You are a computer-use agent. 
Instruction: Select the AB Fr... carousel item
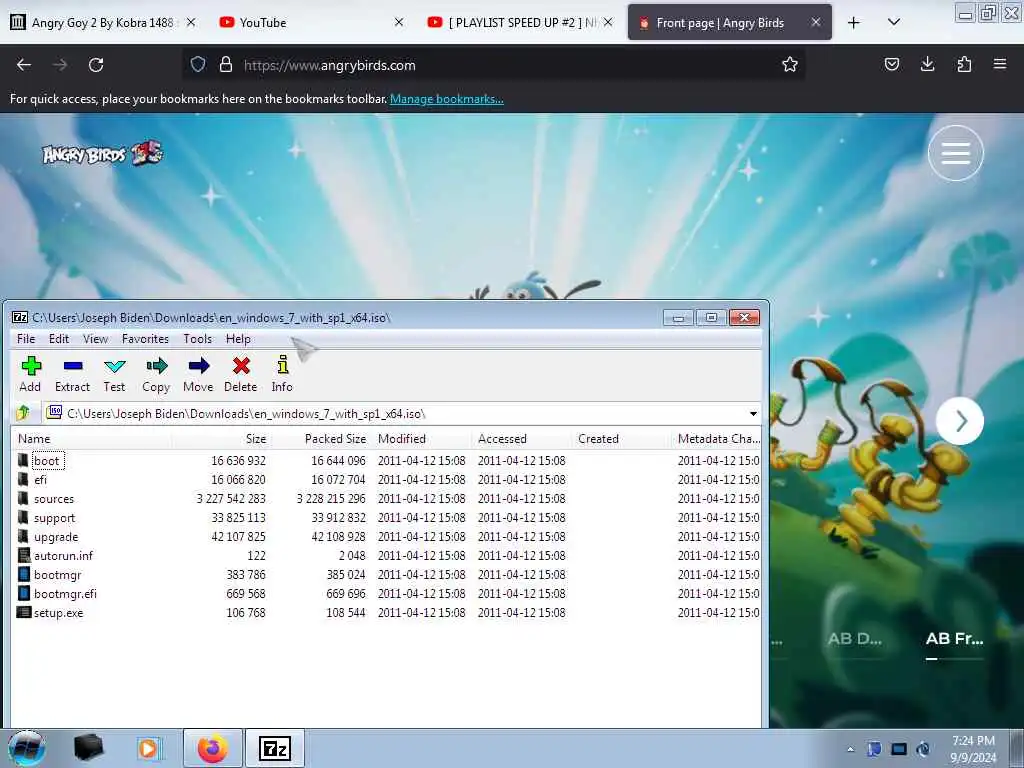pos(955,639)
